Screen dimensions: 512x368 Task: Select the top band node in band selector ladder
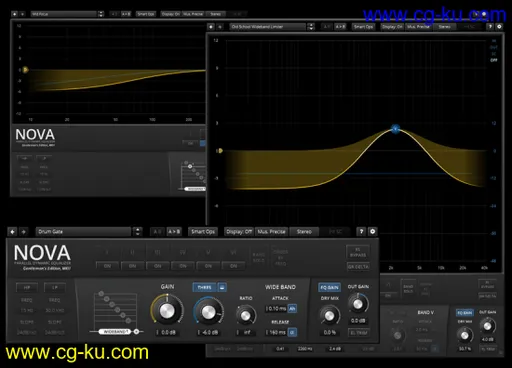click(x=101, y=294)
